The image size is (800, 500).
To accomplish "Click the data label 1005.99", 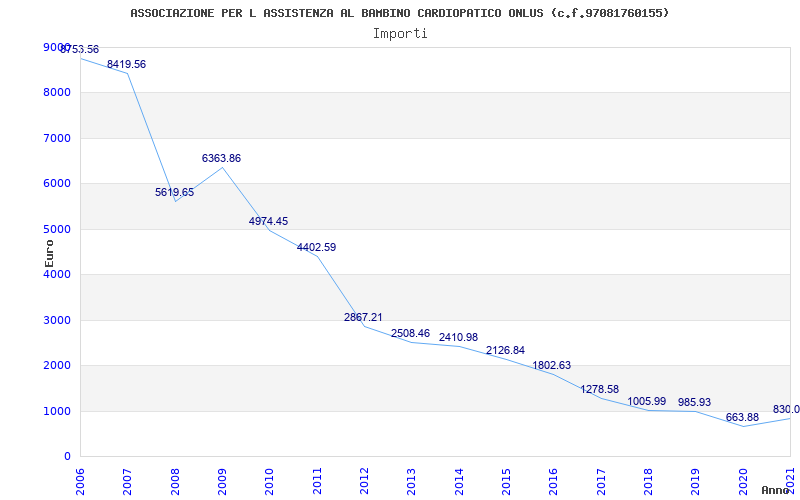I will [x=646, y=402].
